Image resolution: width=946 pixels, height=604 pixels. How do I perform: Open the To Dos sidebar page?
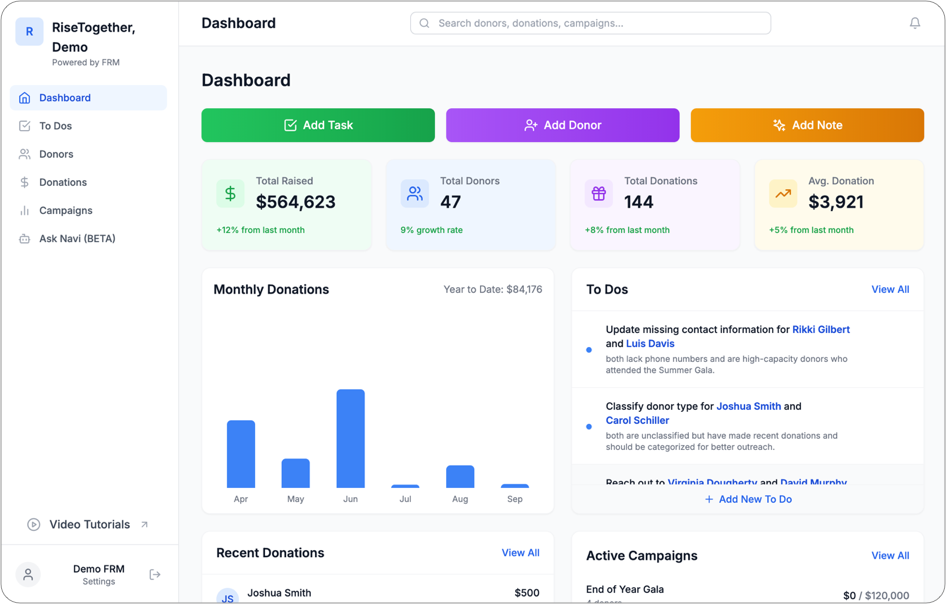coord(55,126)
